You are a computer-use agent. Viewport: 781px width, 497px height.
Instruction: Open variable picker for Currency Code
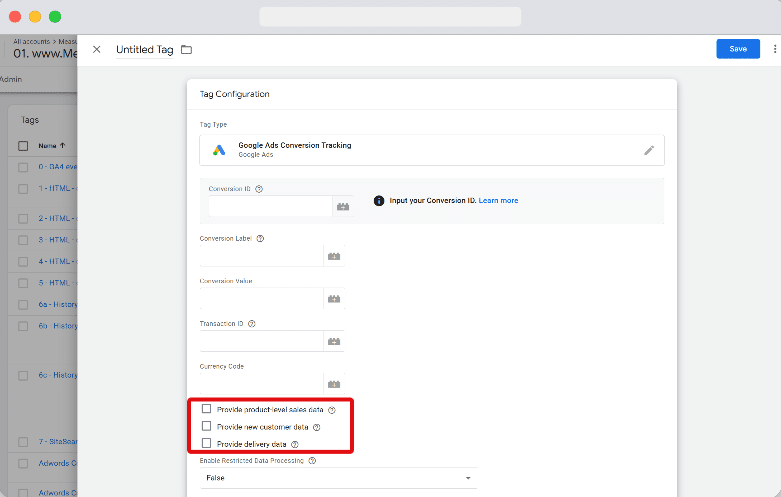pyautogui.click(x=334, y=384)
